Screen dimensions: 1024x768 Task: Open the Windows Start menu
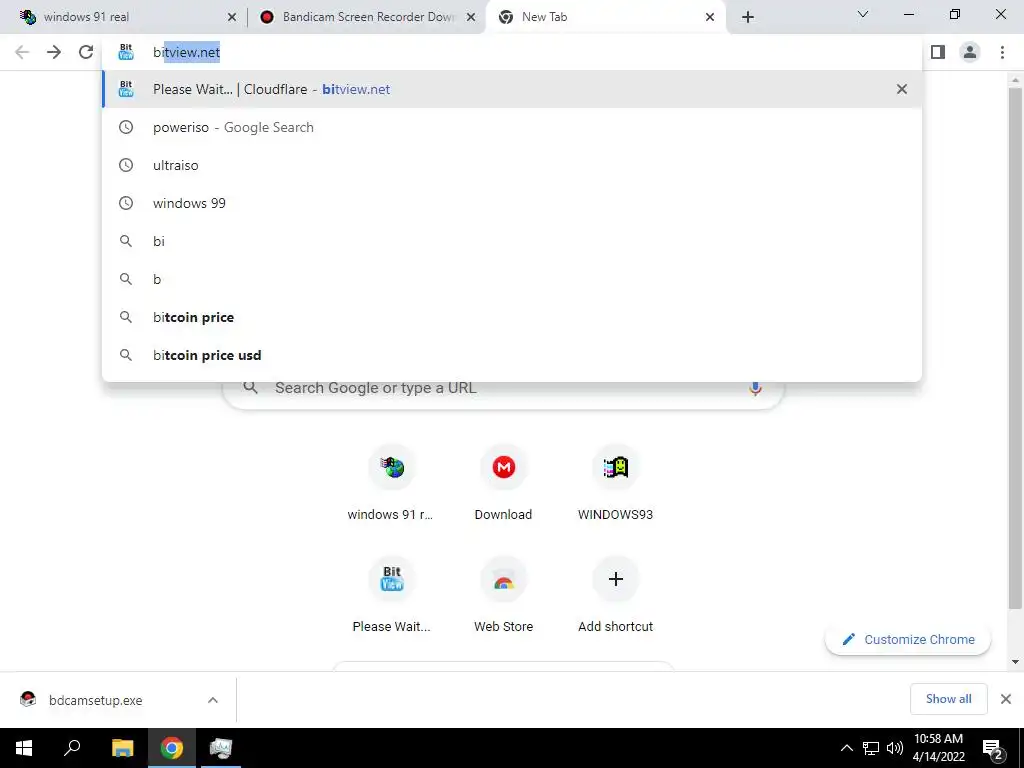tap(24, 748)
